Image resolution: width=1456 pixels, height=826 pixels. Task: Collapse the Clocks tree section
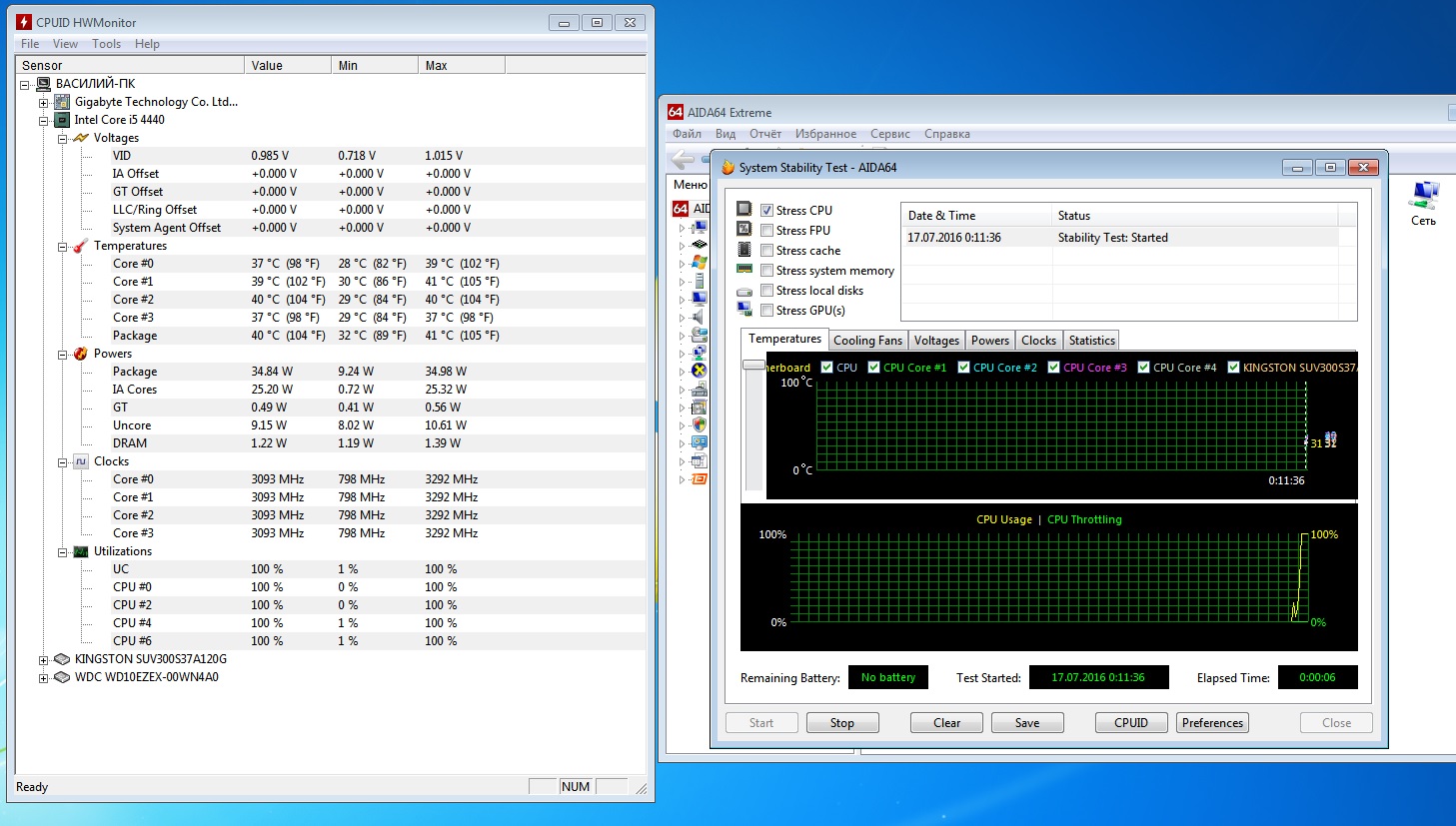63,462
